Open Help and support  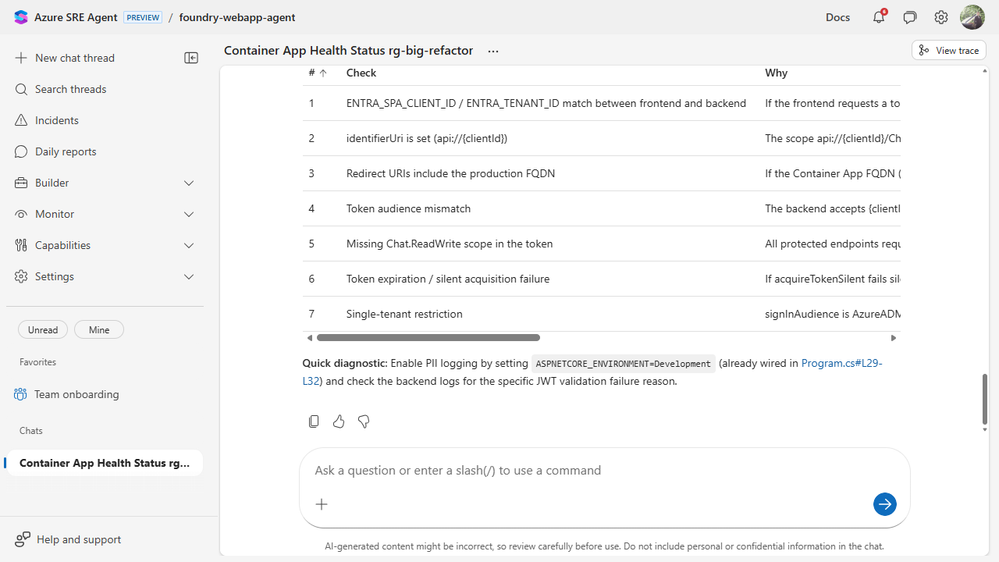click(x=79, y=540)
